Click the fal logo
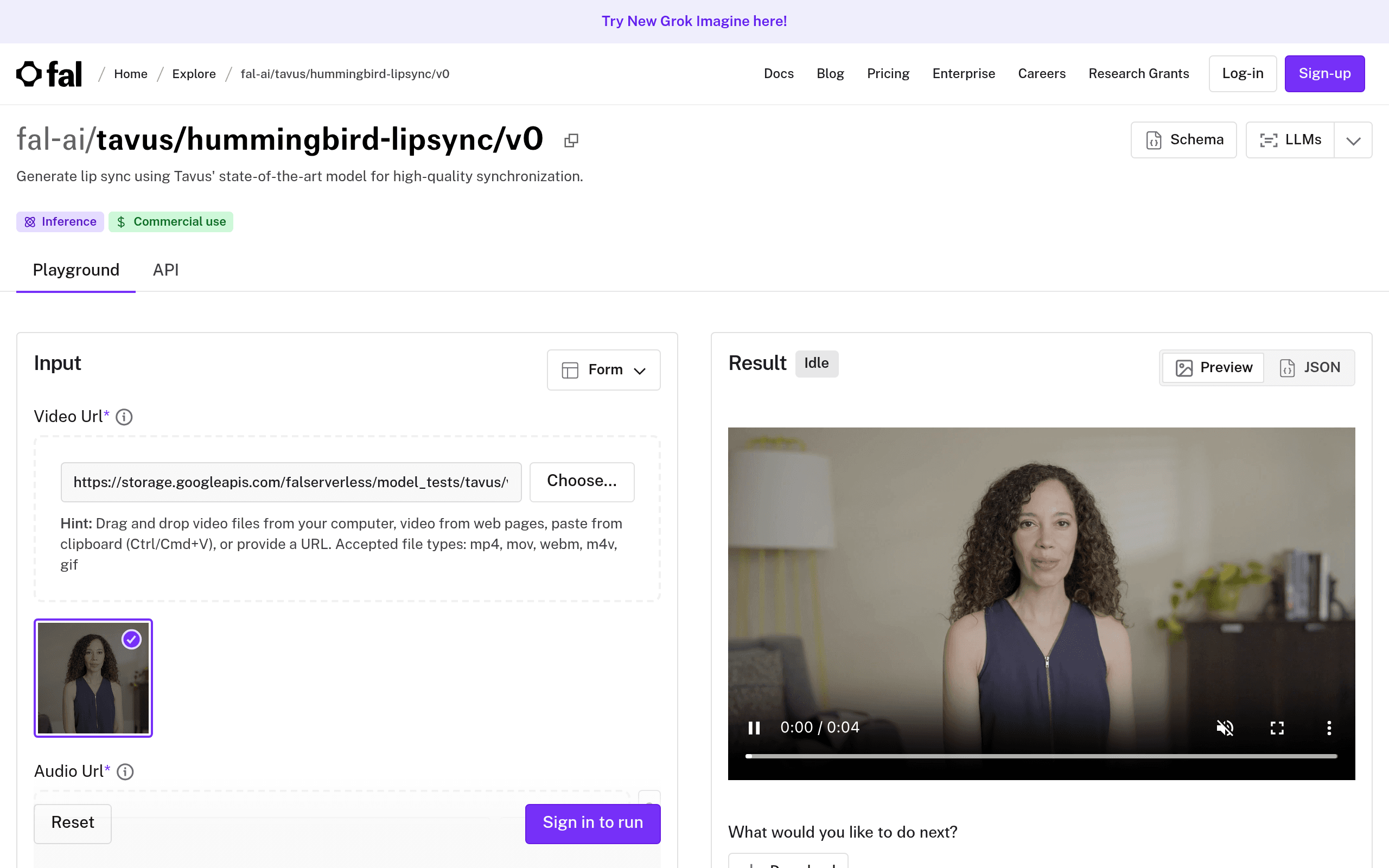1389x868 pixels. click(49, 73)
